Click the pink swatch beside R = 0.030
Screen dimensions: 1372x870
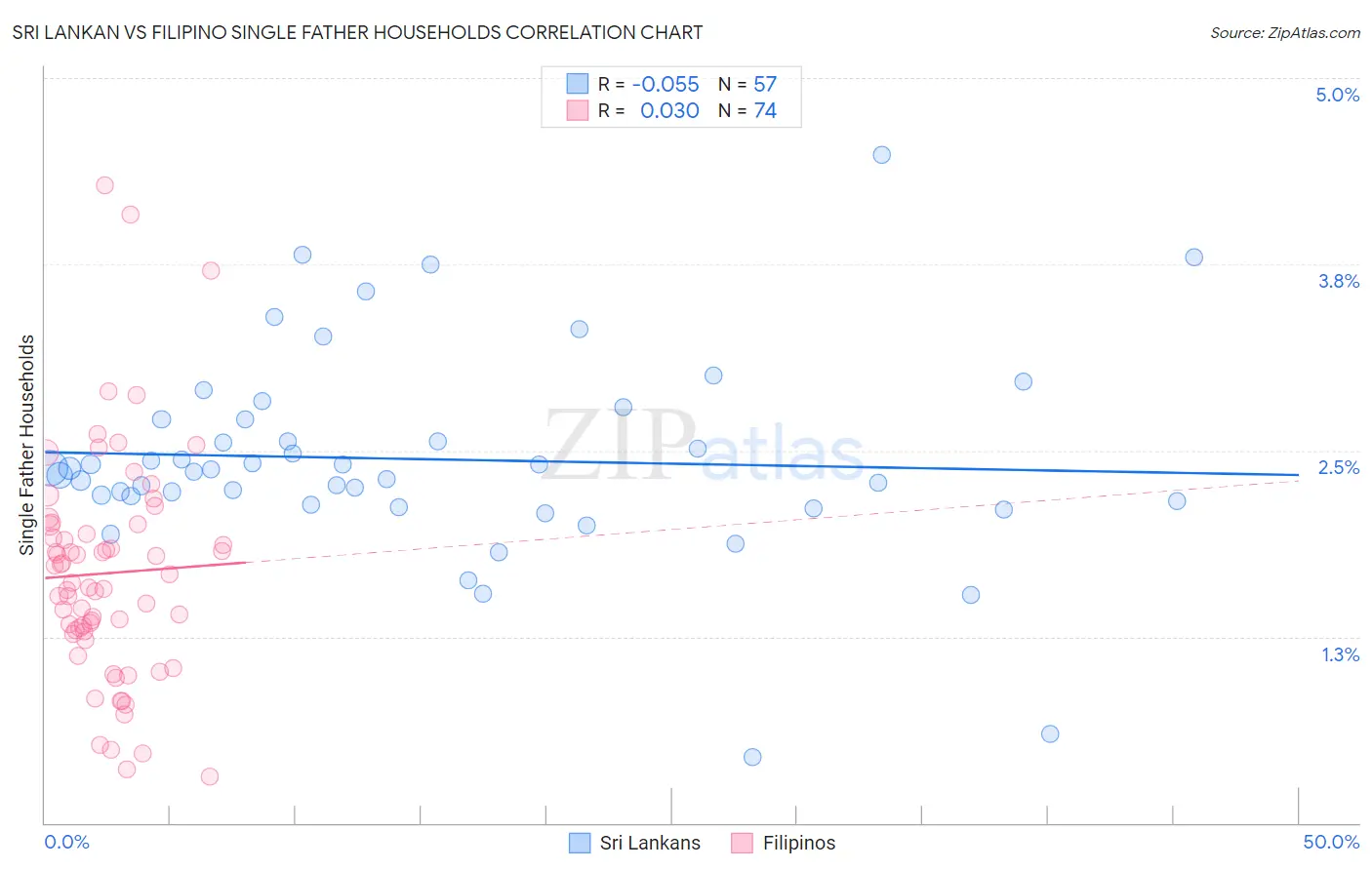pos(578,110)
